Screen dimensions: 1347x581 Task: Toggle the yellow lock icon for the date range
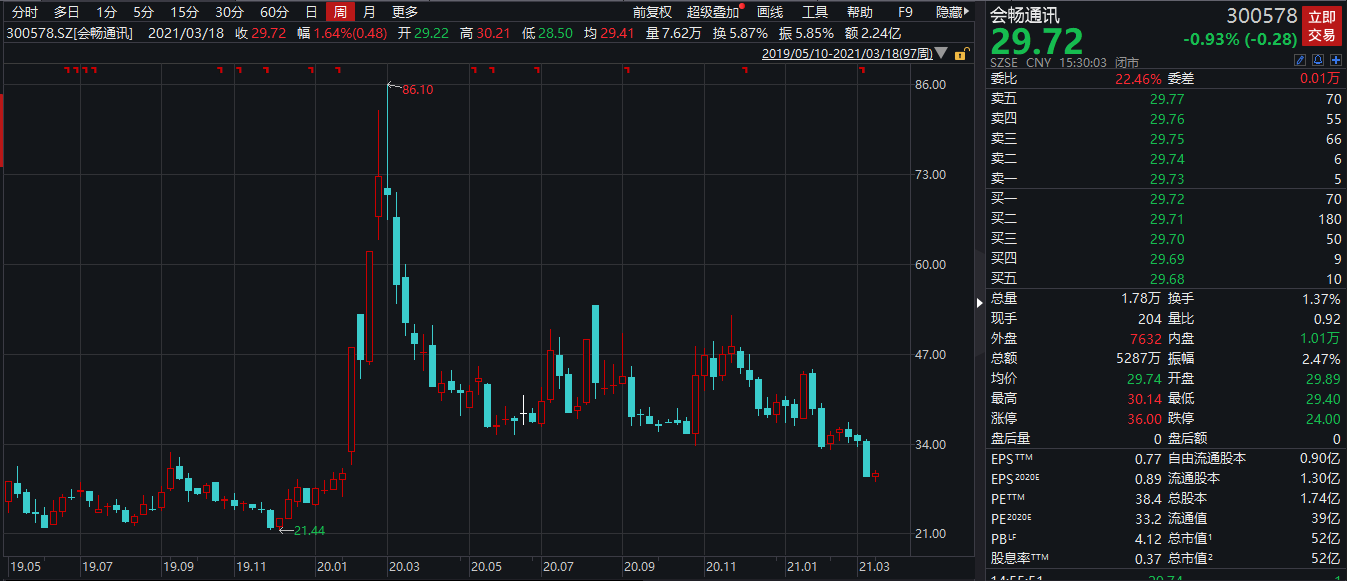point(962,54)
